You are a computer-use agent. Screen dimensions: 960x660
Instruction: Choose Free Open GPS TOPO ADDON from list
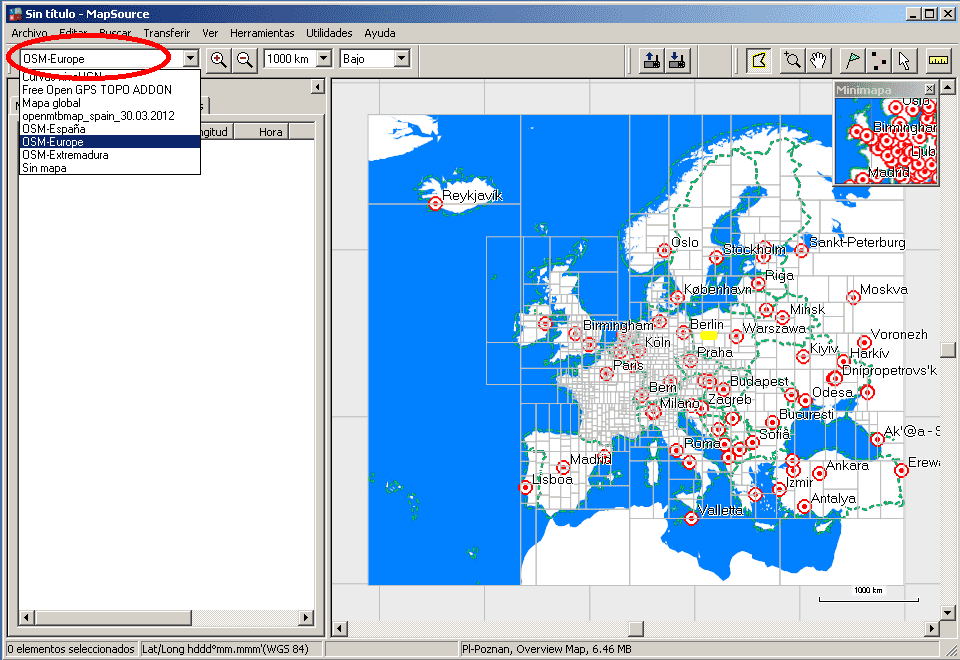point(110,89)
